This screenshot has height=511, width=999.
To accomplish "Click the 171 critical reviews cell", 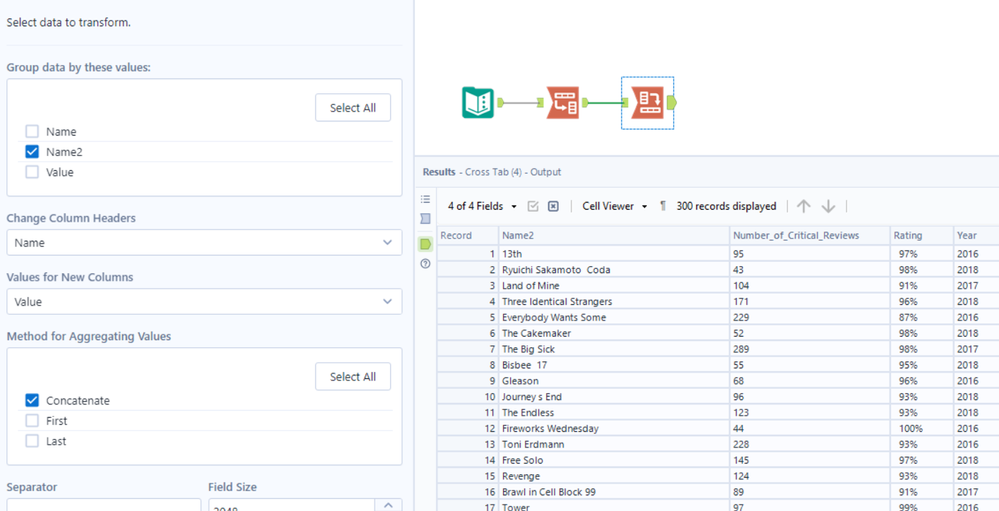I will (810, 301).
